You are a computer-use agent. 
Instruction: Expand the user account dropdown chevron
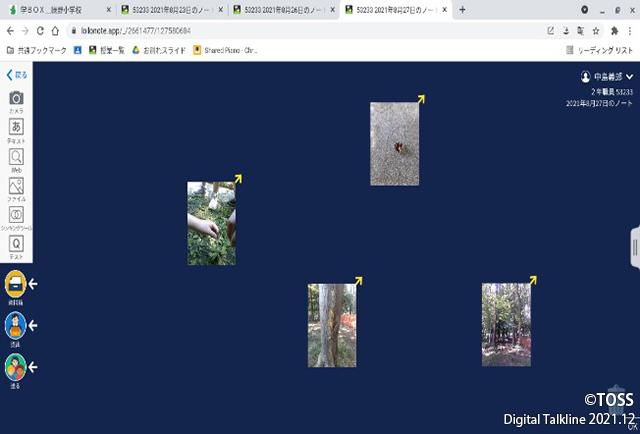(x=630, y=76)
